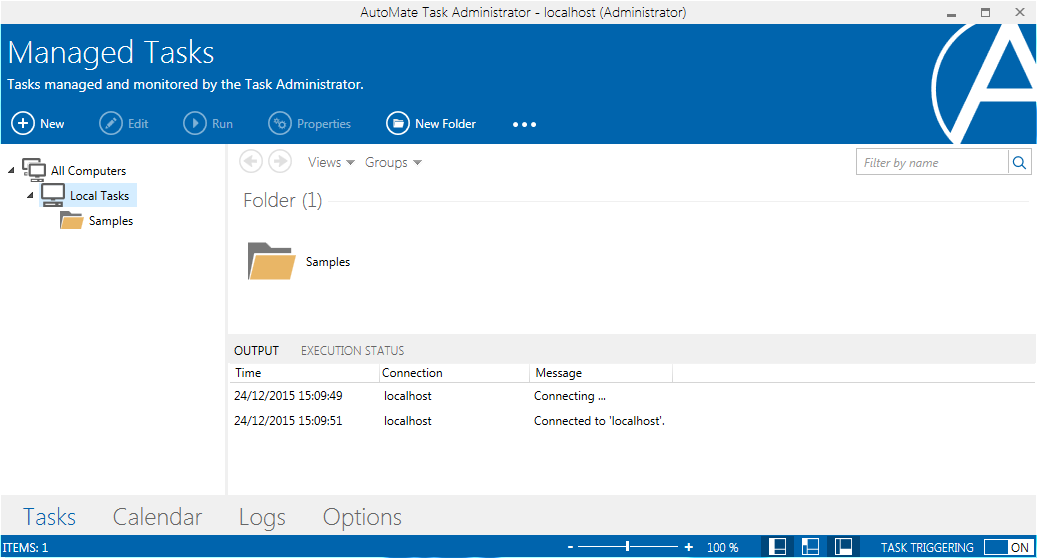Click the back navigation arrow

click(251, 161)
